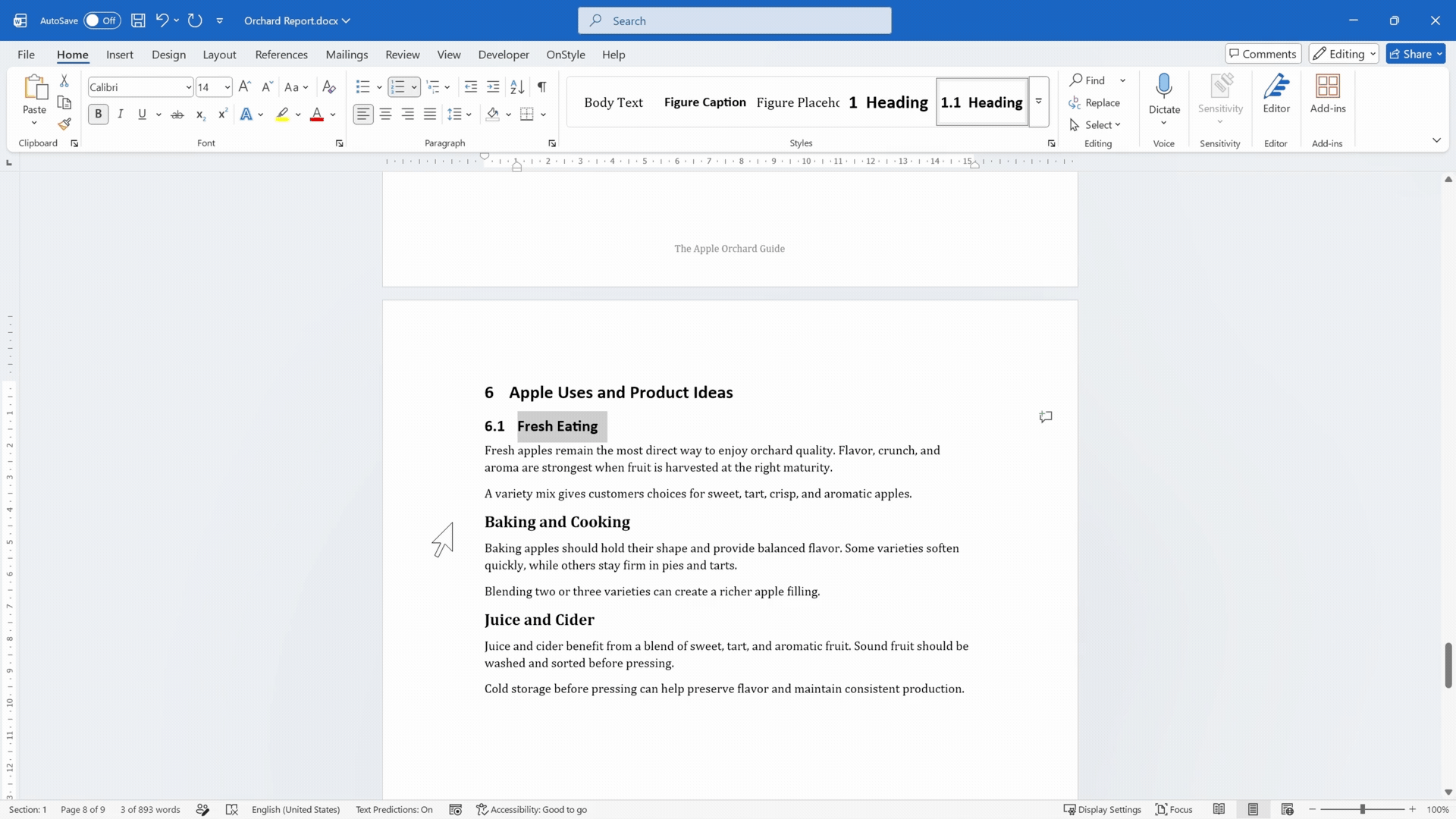The width and height of the screenshot is (1456, 819).
Task: Apply yellow text highlight color
Action: click(x=282, y=115)
